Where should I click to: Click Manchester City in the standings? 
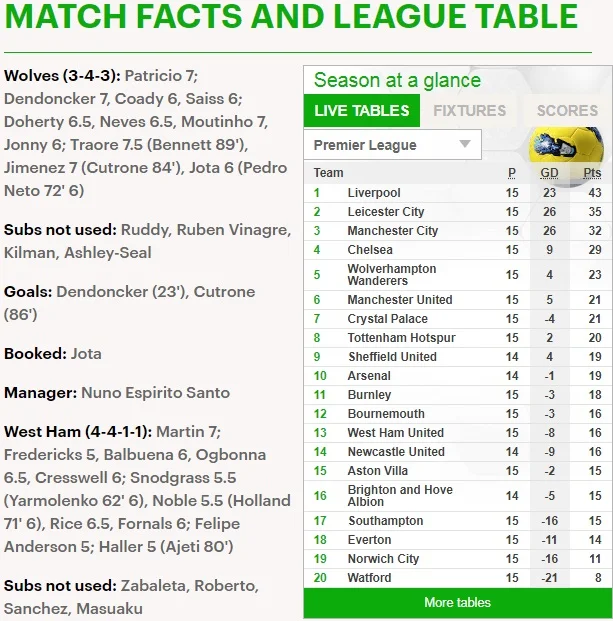click(393, 231)
